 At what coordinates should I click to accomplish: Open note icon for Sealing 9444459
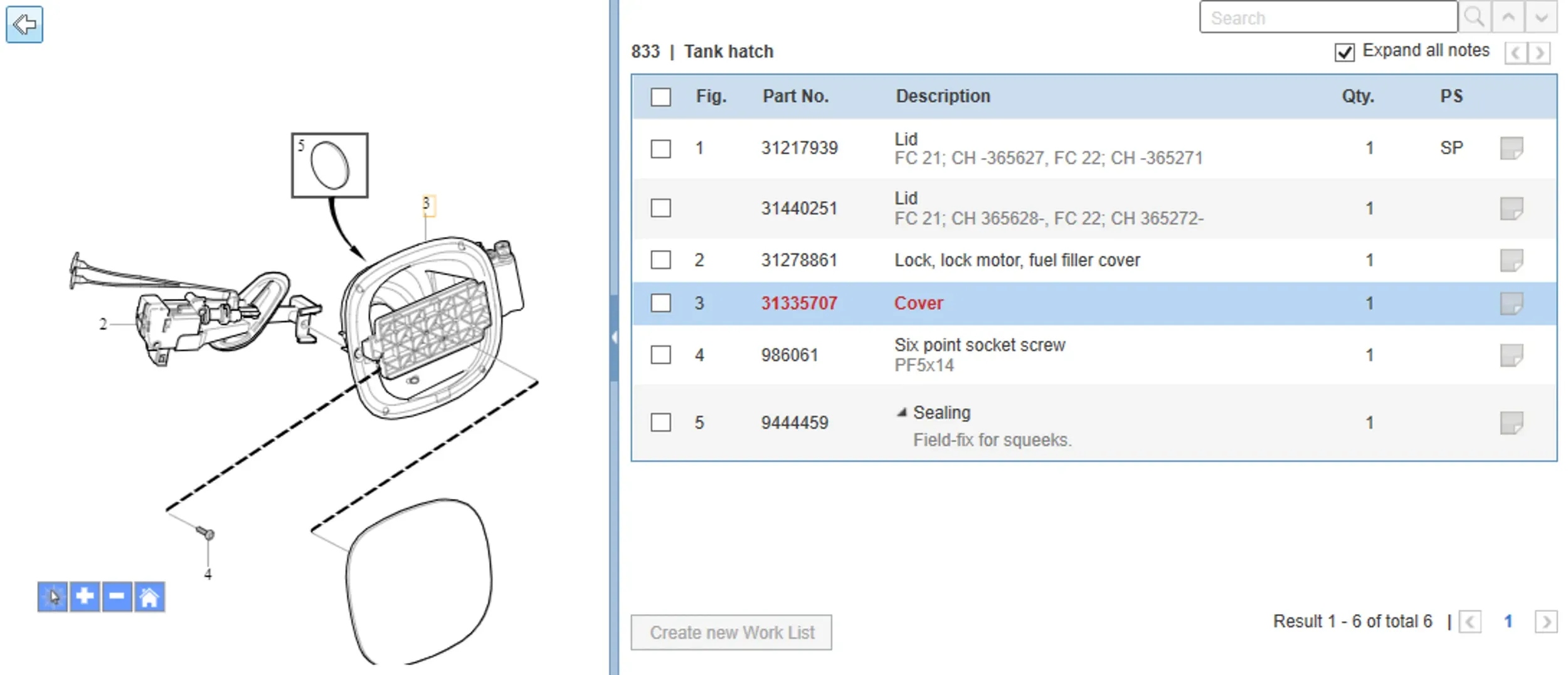tap(1512, 423)
